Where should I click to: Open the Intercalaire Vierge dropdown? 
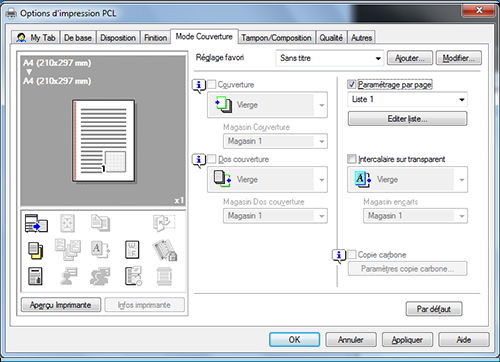pos(407,180)
